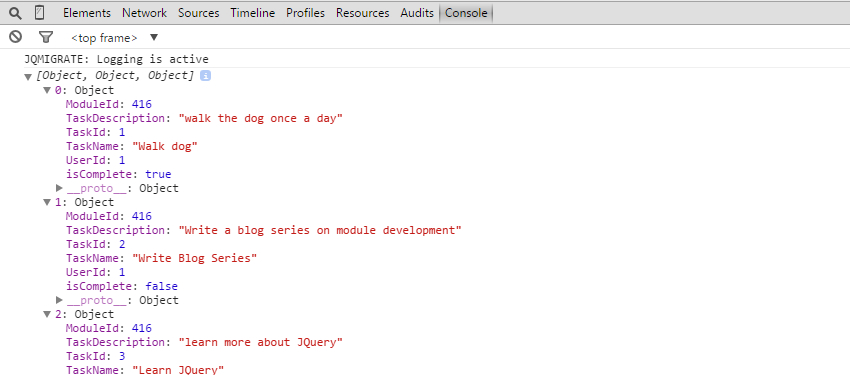This screenshot has height=375, width=850.
Task: Select "Write a blog series on module development"
Action: [320, 230]
